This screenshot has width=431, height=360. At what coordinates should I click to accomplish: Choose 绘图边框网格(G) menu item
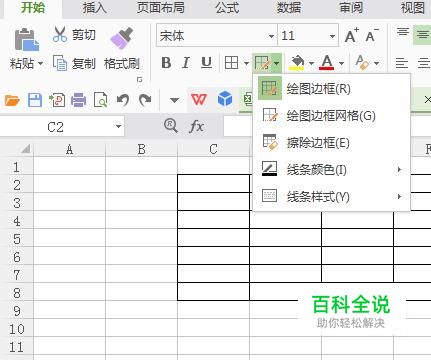coord(331,116)
